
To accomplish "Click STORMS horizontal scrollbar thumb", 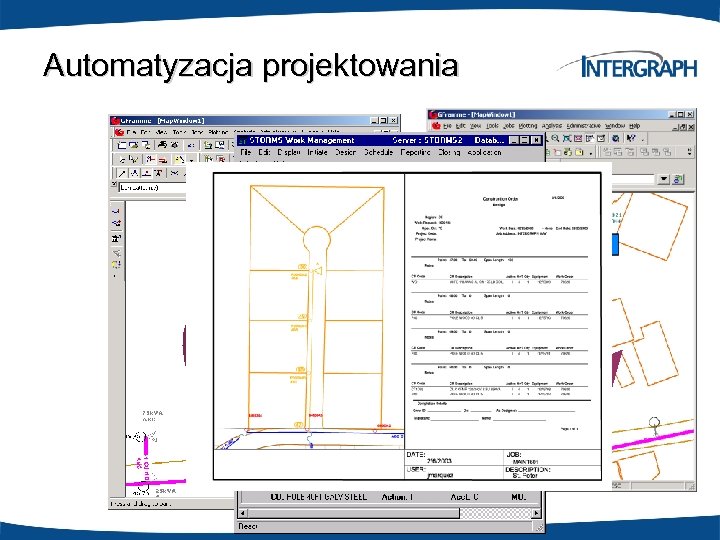I will coord(354,513).
